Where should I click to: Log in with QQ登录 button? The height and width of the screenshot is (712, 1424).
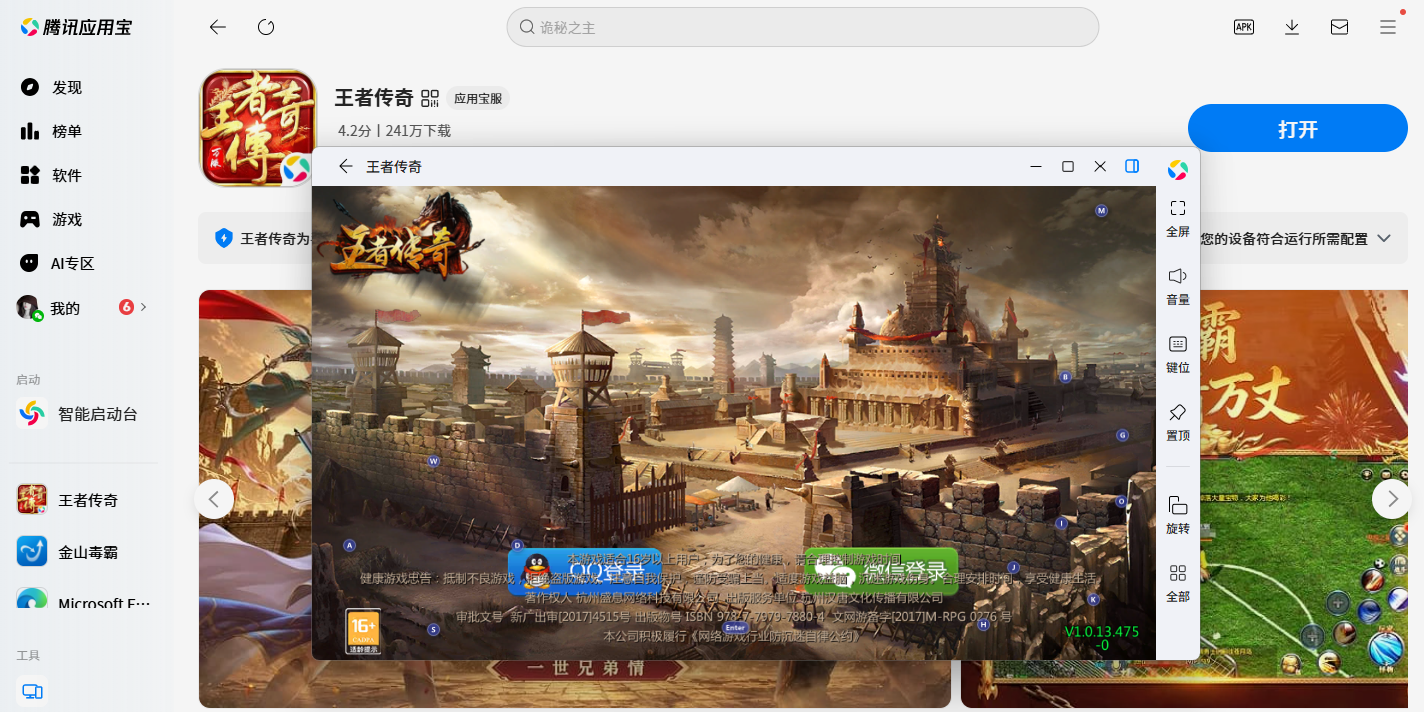584,571
